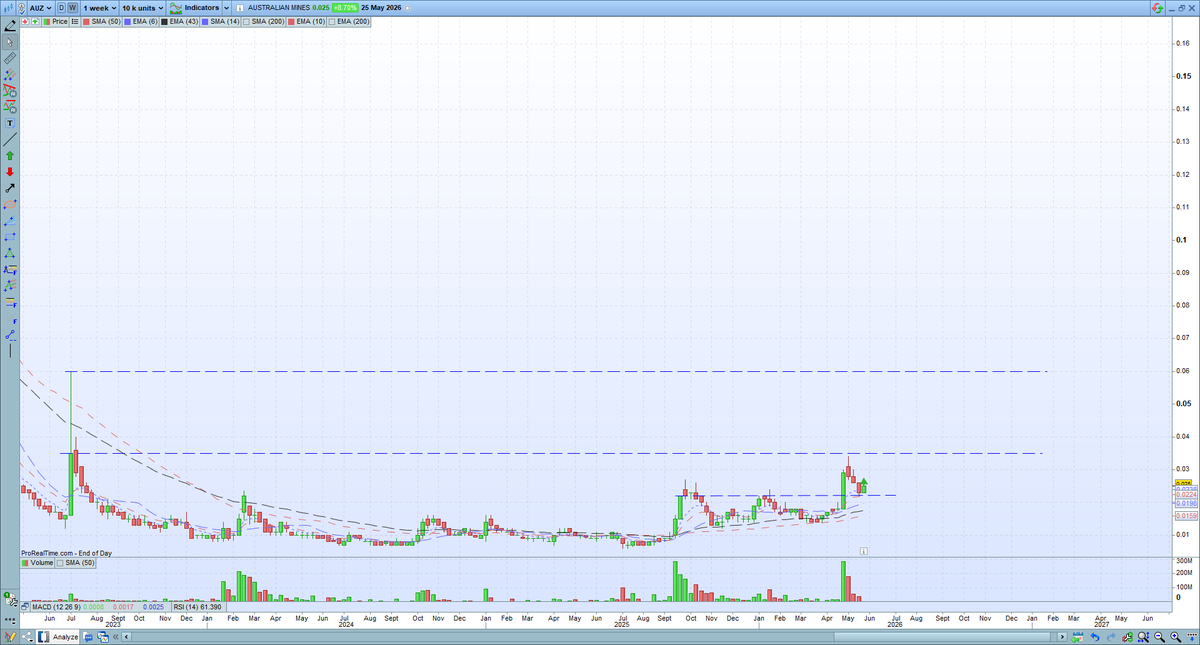Click the detach panel icon left of MACD

click(x=24, y=606)
